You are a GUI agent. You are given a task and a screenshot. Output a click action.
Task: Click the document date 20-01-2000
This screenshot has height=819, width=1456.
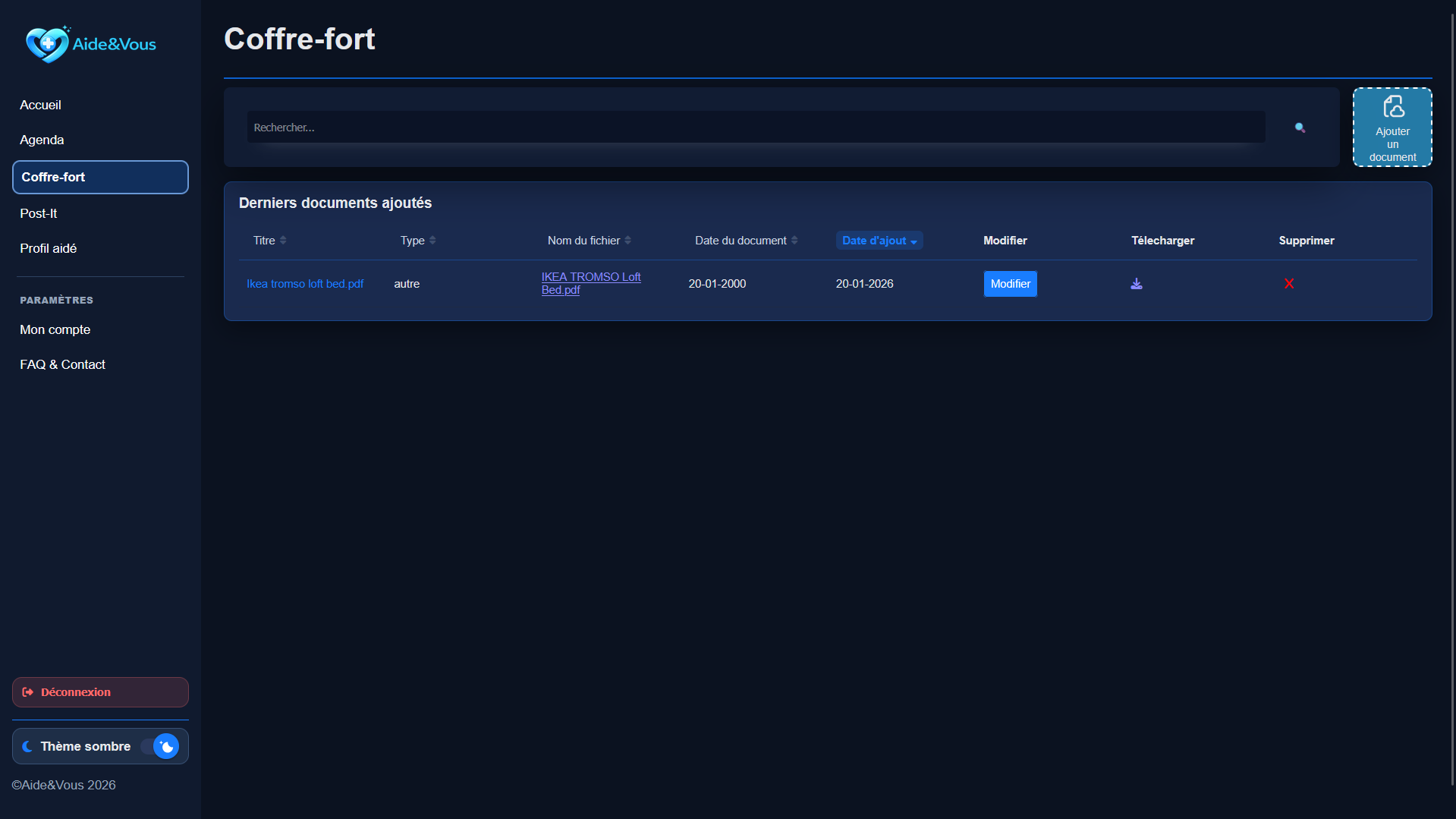pos(717,284)
